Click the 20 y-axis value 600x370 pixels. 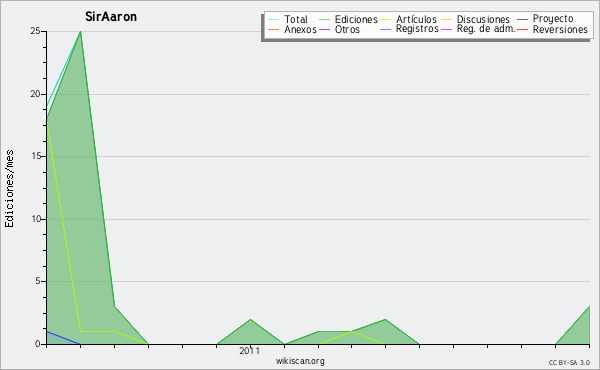pos(36,94)
